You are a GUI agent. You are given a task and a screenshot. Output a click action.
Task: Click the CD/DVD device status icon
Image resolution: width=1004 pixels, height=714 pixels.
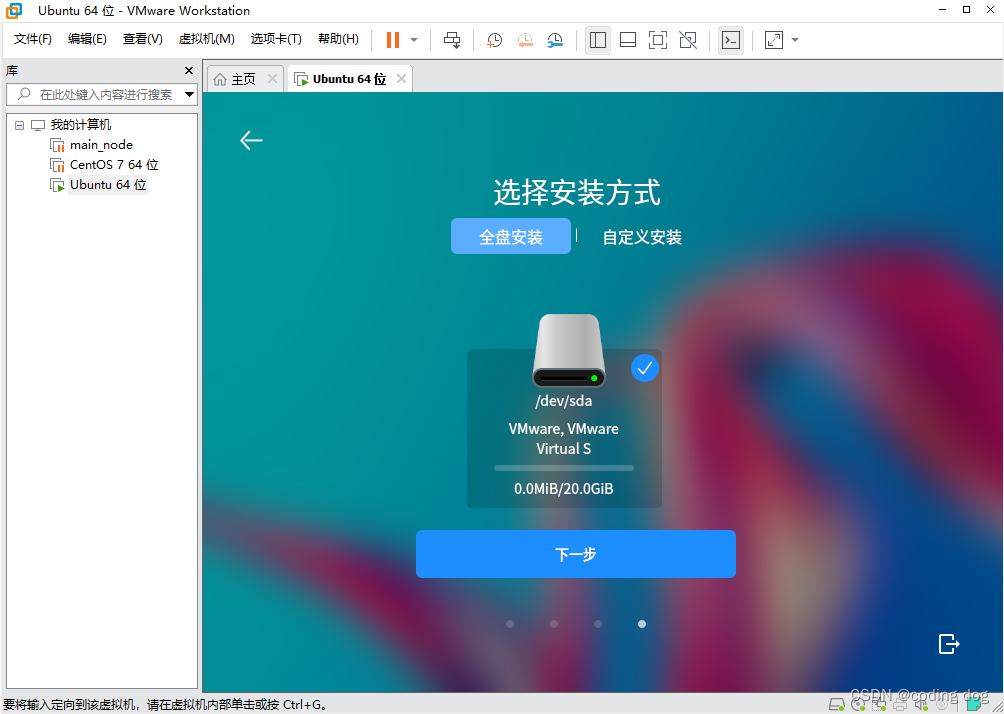pyautogui.click(x=859, y=705)
